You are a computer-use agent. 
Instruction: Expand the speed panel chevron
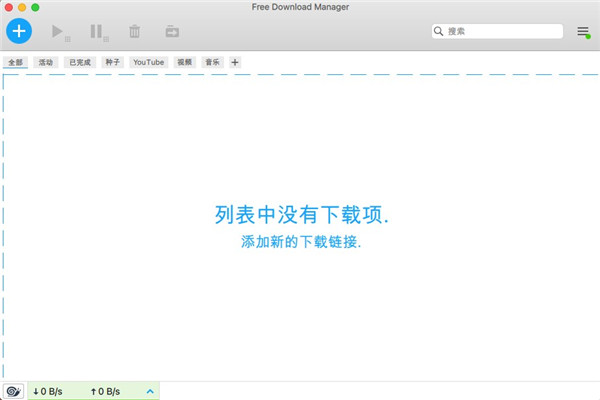pyautogui.click(x=150, y=391)
